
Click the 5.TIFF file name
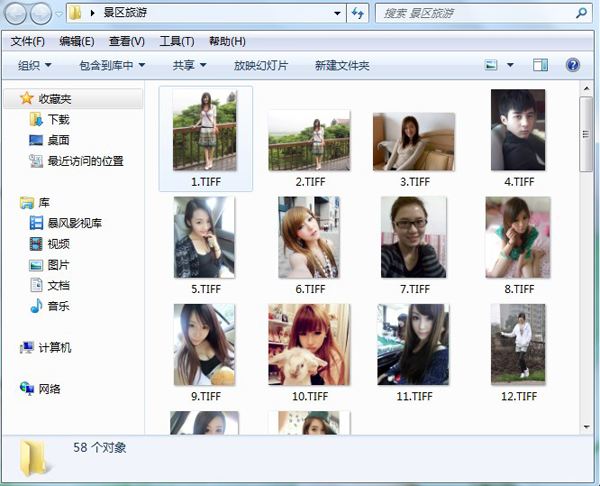click(x=206, y=289)
